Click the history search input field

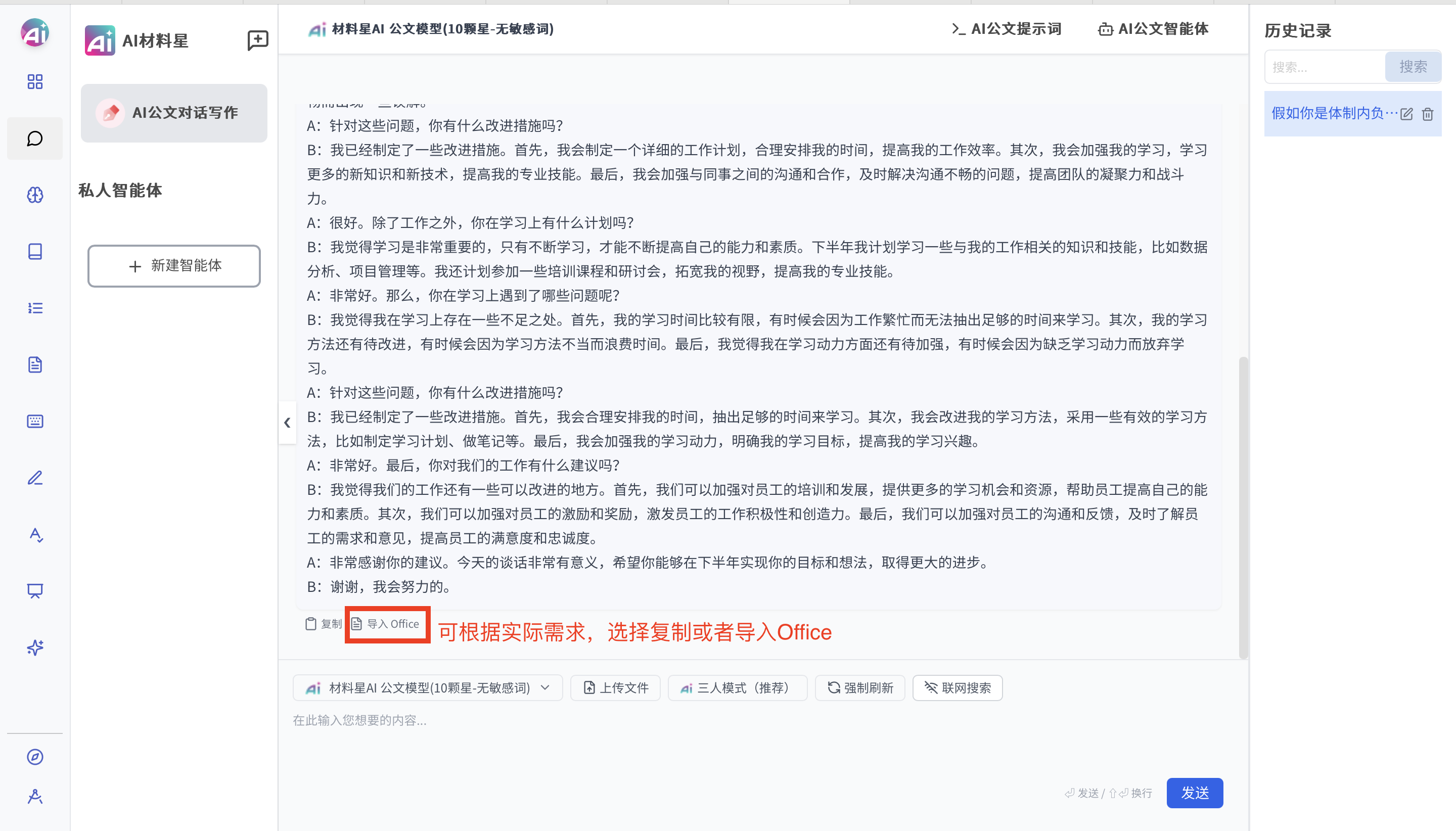pos(1324,67)
